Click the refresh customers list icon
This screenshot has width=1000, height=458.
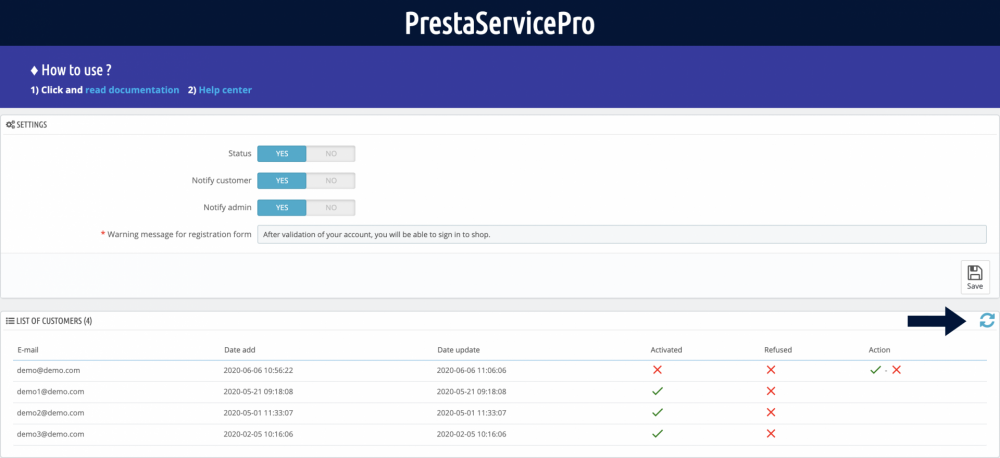[x=987, y=321]
